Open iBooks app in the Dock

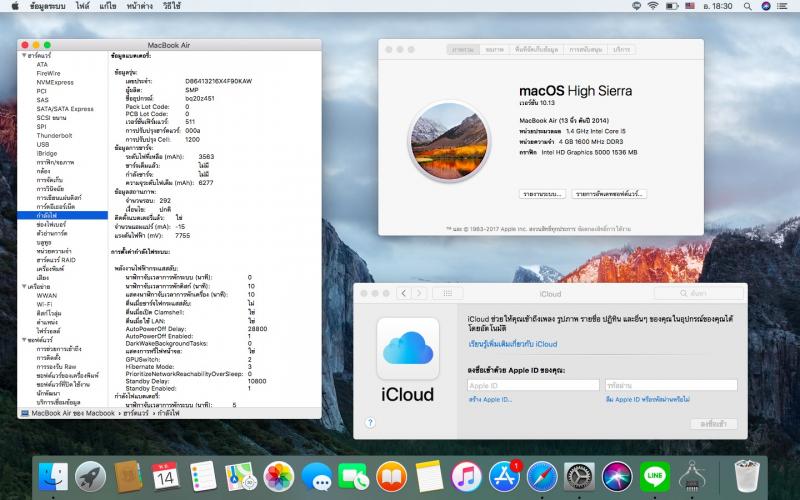click(x=391, y=477)
